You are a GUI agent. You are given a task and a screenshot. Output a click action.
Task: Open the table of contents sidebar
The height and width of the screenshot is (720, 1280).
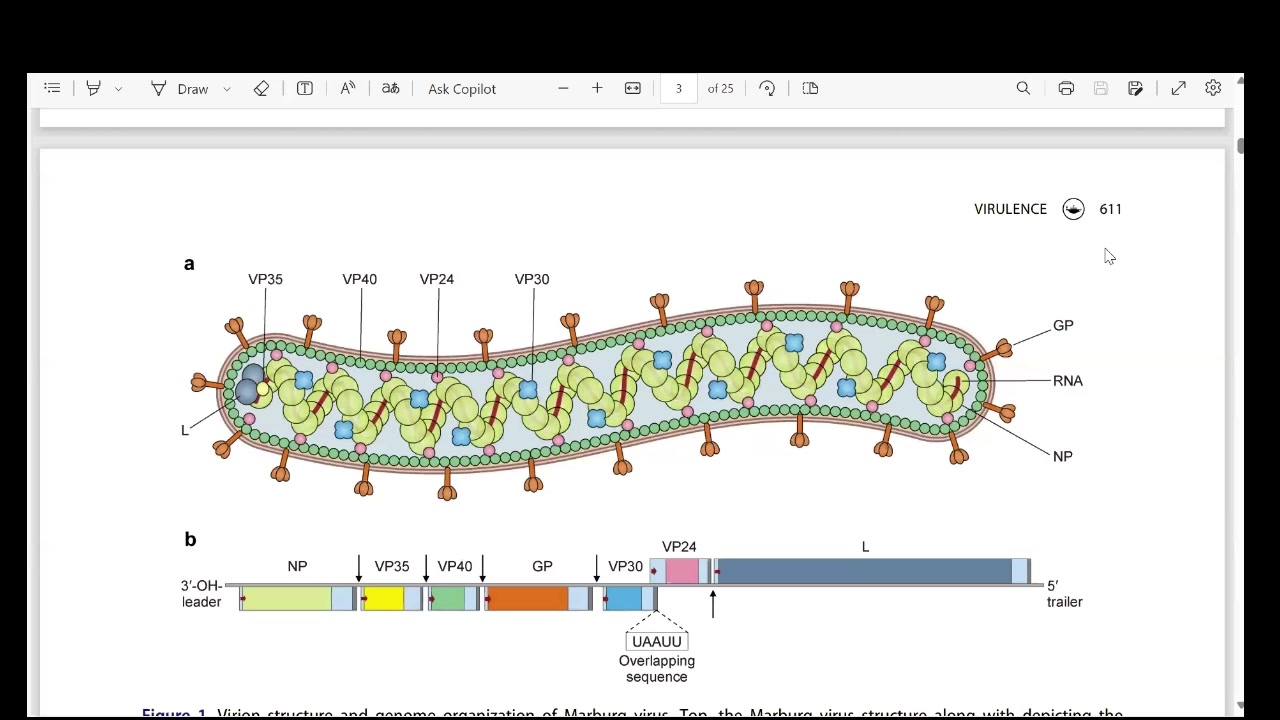pos(52,89)
